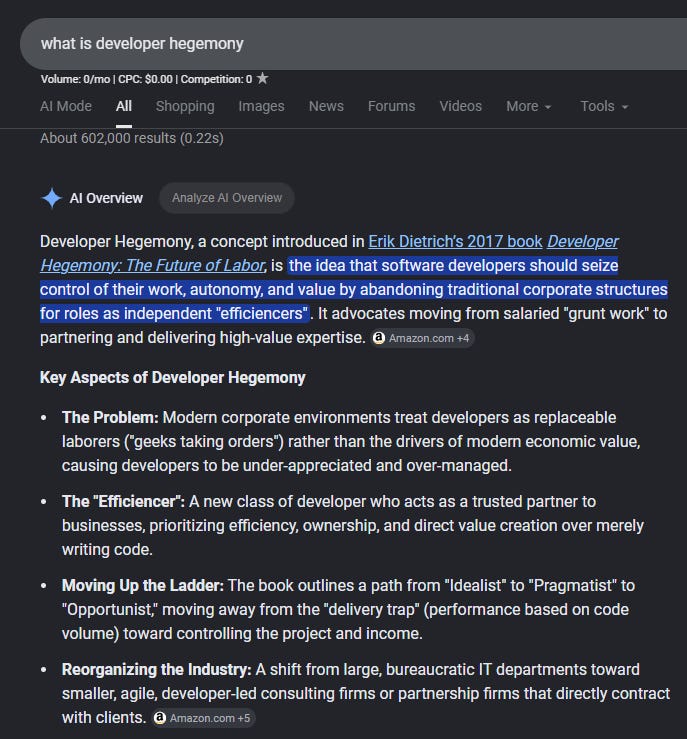Expand the Amazon.com +4 sources chip
Viewport: 687px width, 739px height.
(422, 338)
